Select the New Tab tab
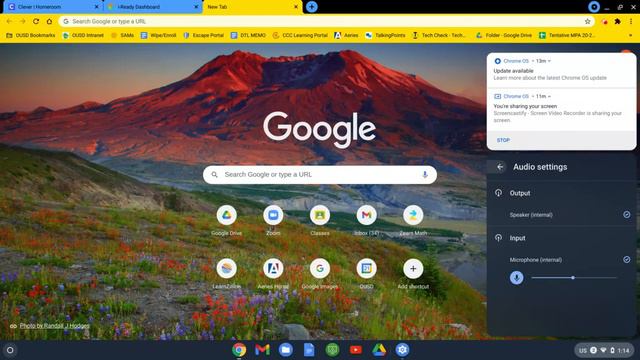The image size is (640, 360). 252,7
